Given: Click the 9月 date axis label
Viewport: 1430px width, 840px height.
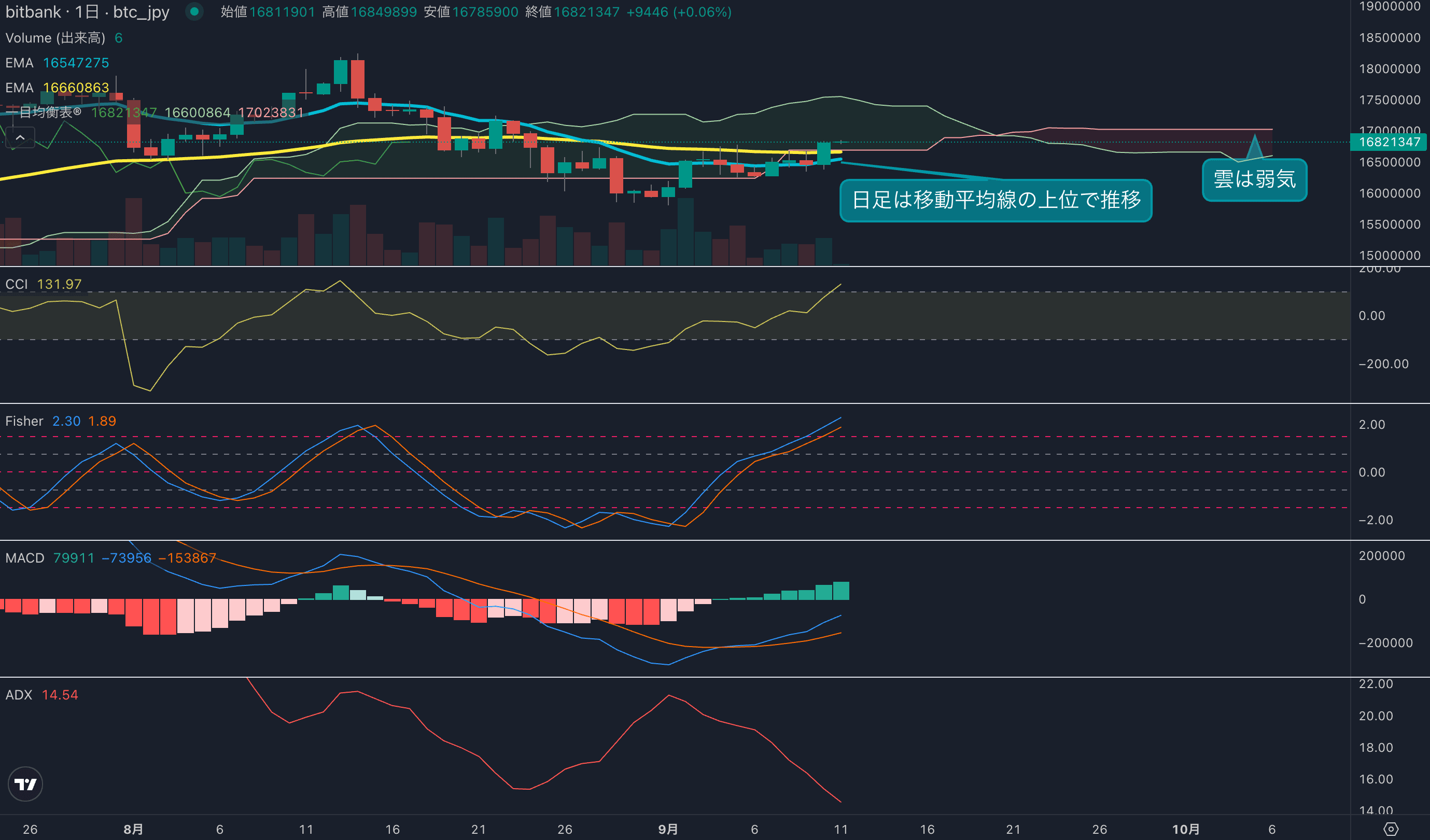Looking at the screenshot, I should coord(668,829).
